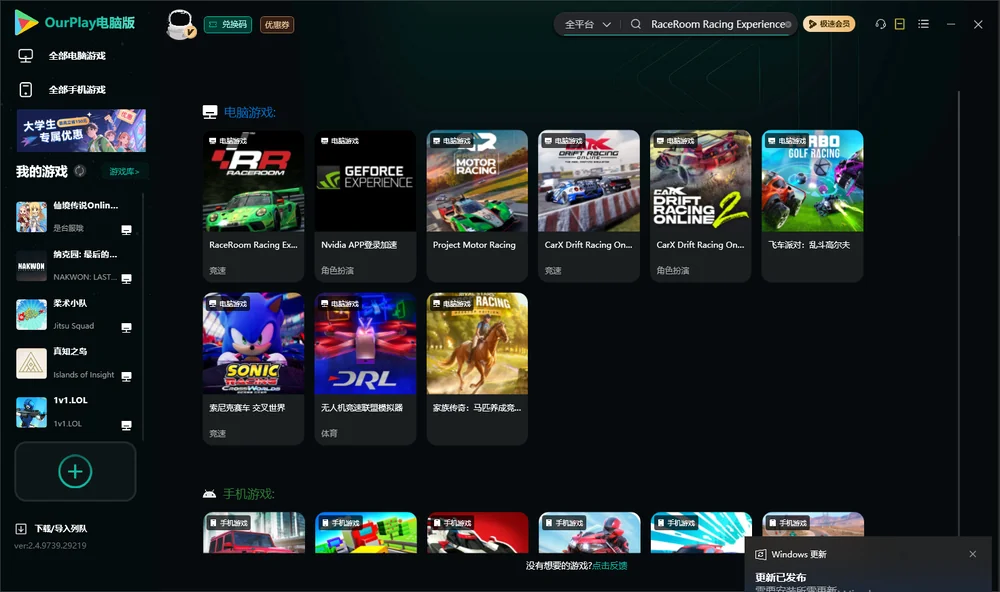The height and width of the screenshot is (592, 1000).
Task: Open the 游戏库> link
Action: pos(124,171)
